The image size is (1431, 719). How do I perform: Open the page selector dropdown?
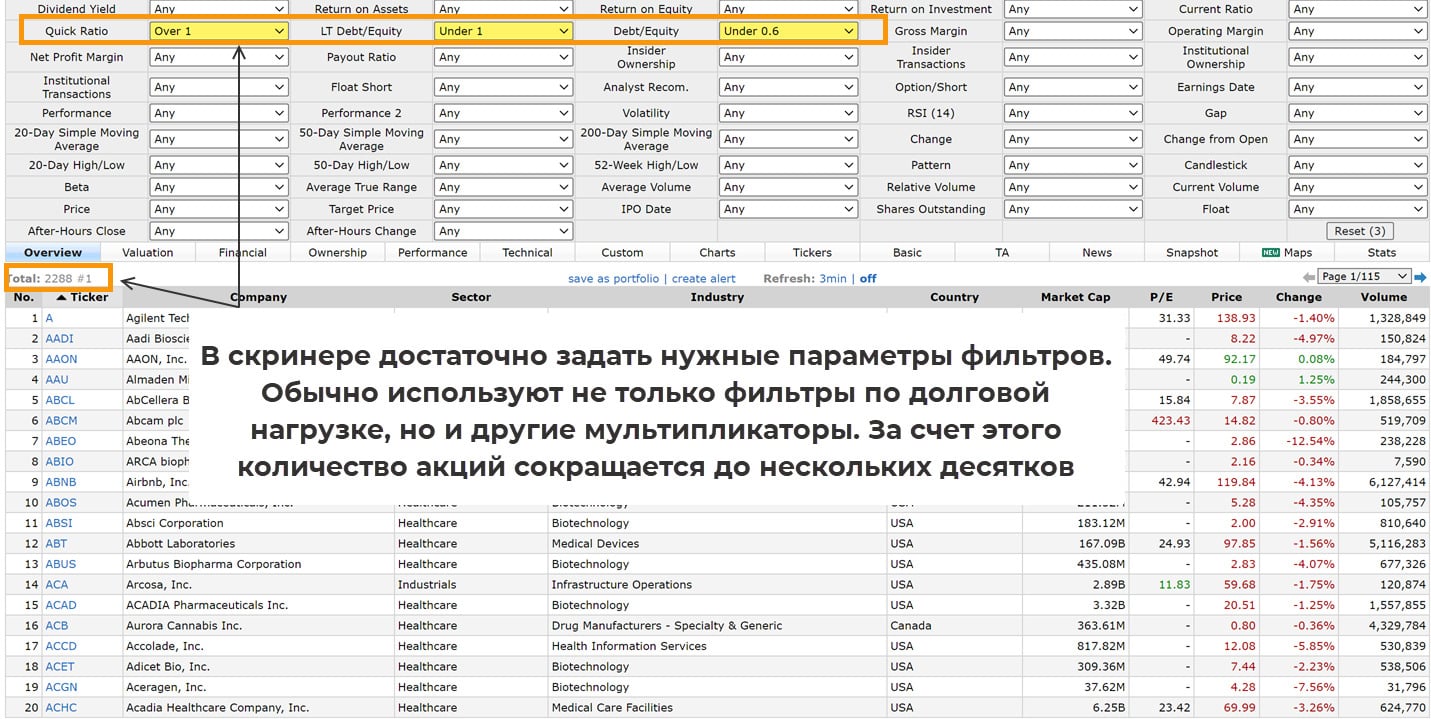click(1364, 277)
